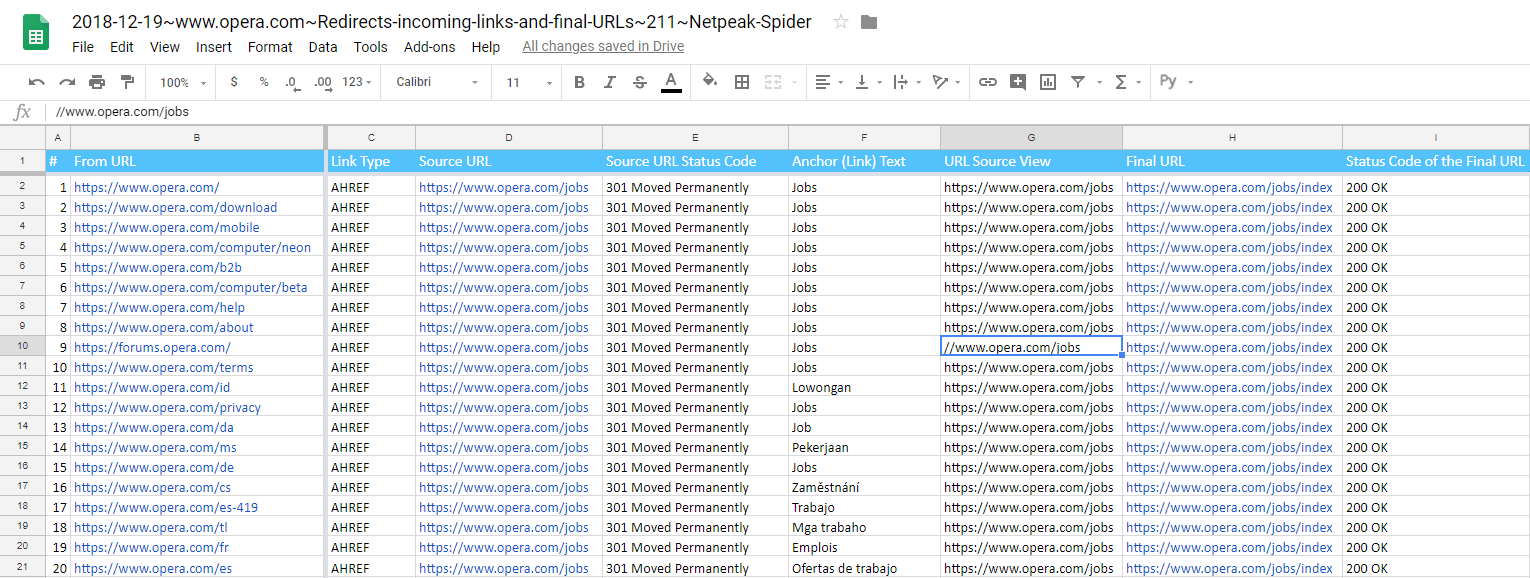Open the input tools Py dropdown
This screenshot has height=578, width=1530.
point(1176,82)
